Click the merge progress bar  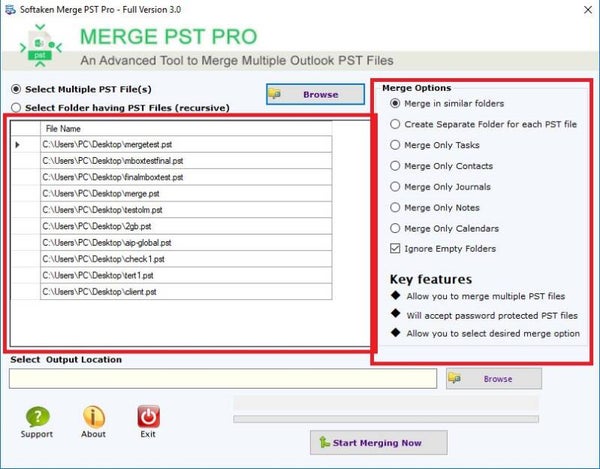(x=386, y=419)
